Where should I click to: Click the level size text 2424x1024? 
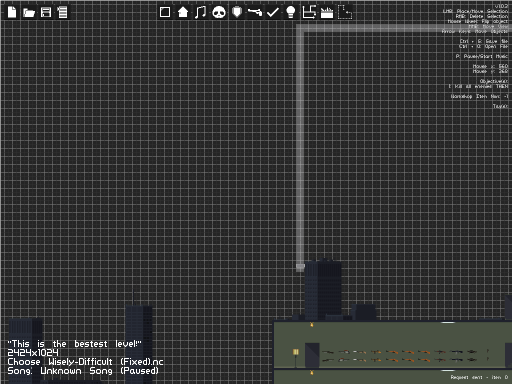[33, 353]
